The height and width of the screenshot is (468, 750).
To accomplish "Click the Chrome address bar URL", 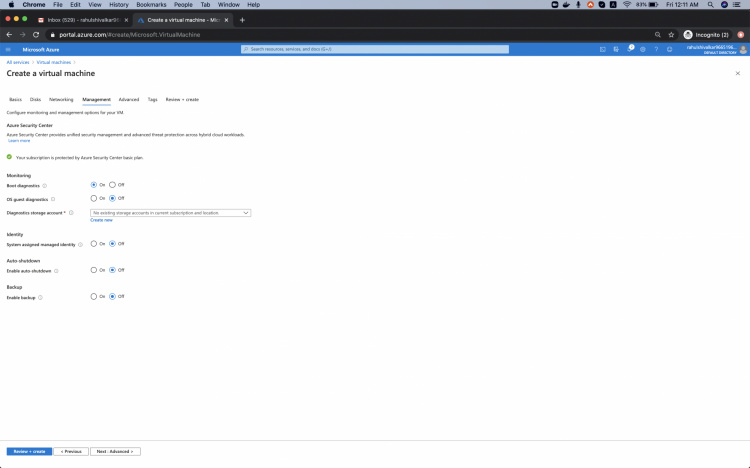I will pyautogui.click(x=130, y=34).
